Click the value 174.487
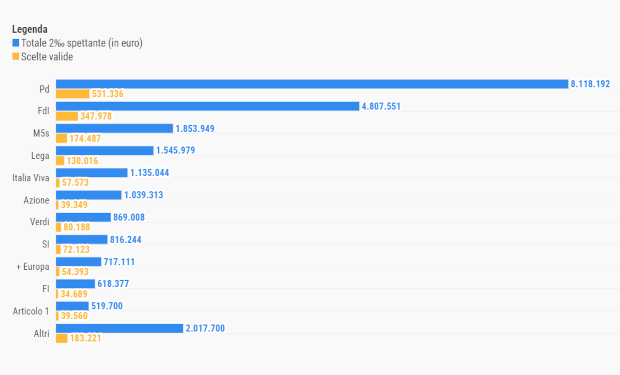620x375 pixels. pyautogui.click(x=85, y=138)
